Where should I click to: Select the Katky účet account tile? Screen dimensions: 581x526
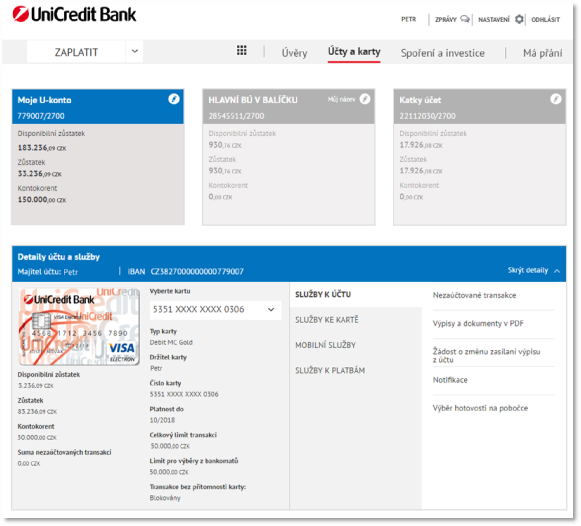coord(479,157)
